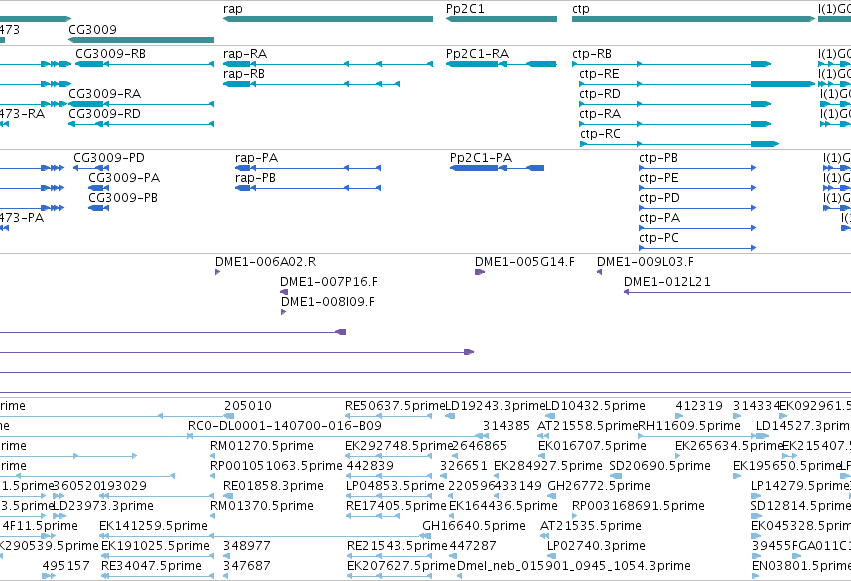Screen dimensions: 851x581
Task: Select EST SD20690.5prime label
Action: click(x=660, y=466)
